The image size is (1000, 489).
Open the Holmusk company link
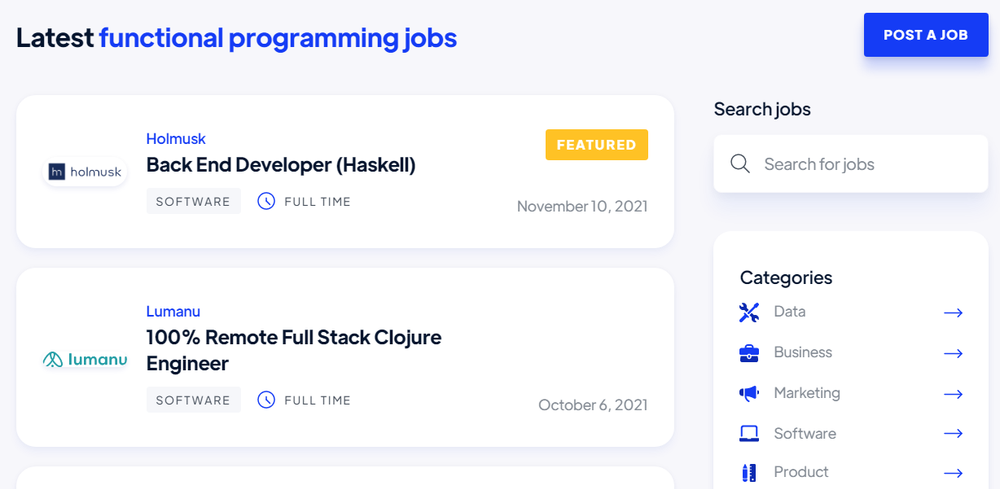pyautogui.click(x=176, y=139)
